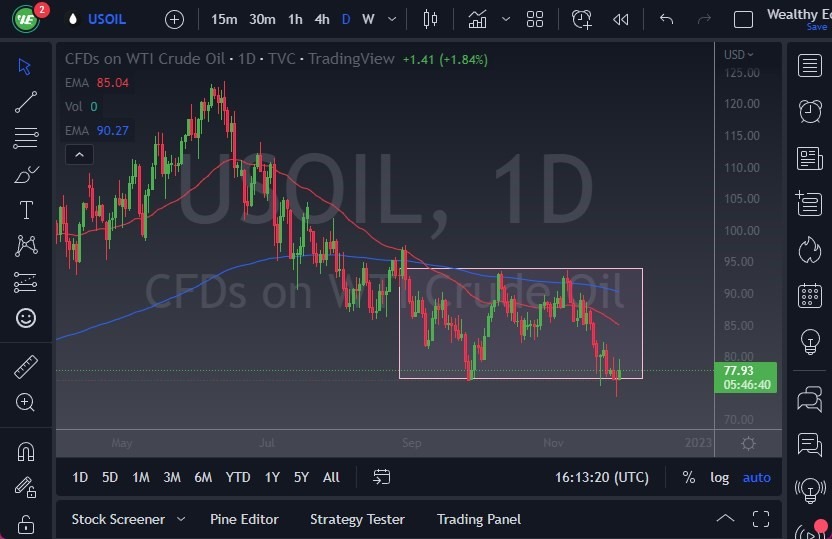This screenshot has height=539, width=832.
Task: Toggle log scale on price axis
Action: click(x=720, y=477)
